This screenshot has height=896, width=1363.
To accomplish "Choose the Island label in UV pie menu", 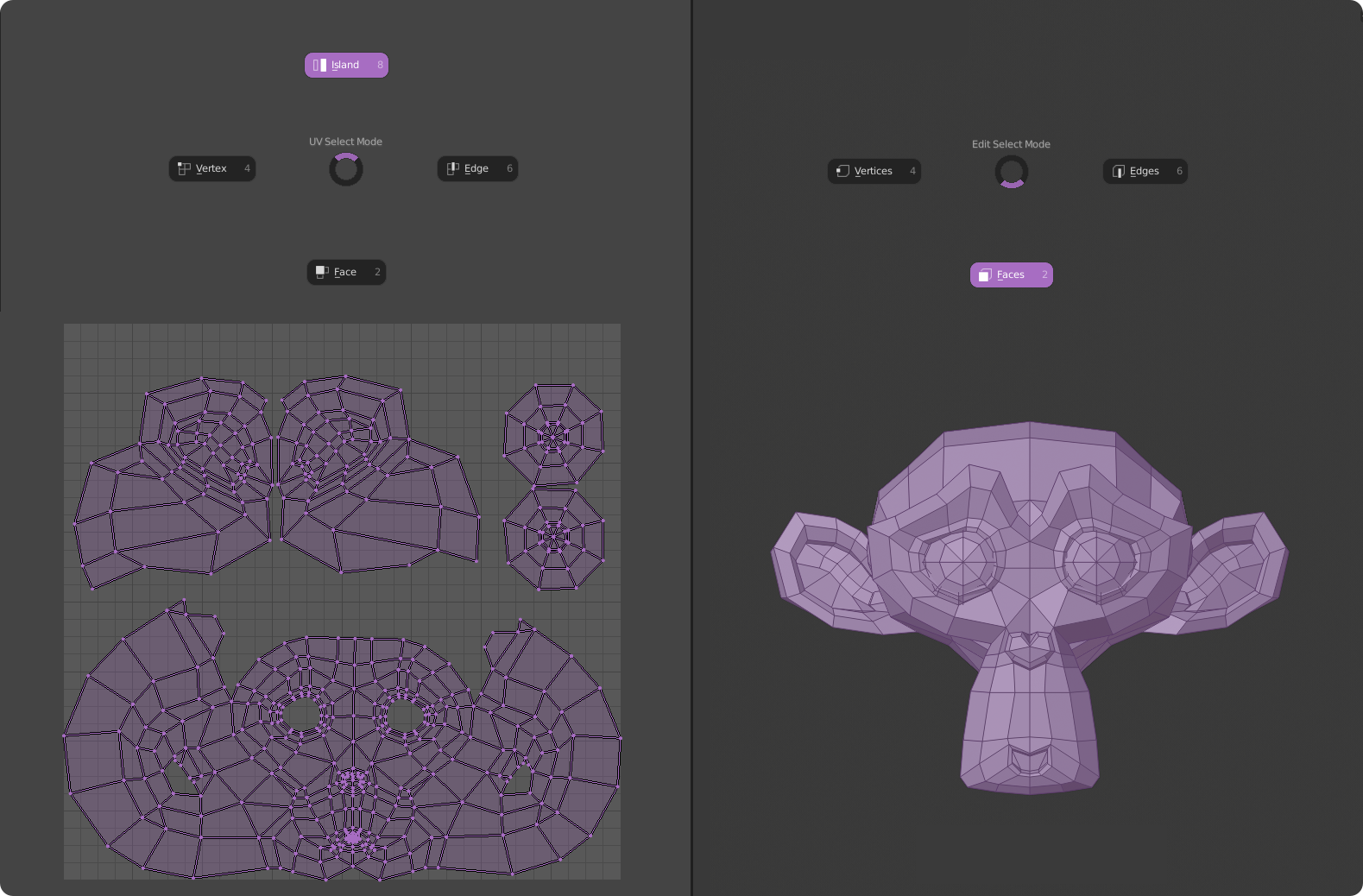I will 345,66.
